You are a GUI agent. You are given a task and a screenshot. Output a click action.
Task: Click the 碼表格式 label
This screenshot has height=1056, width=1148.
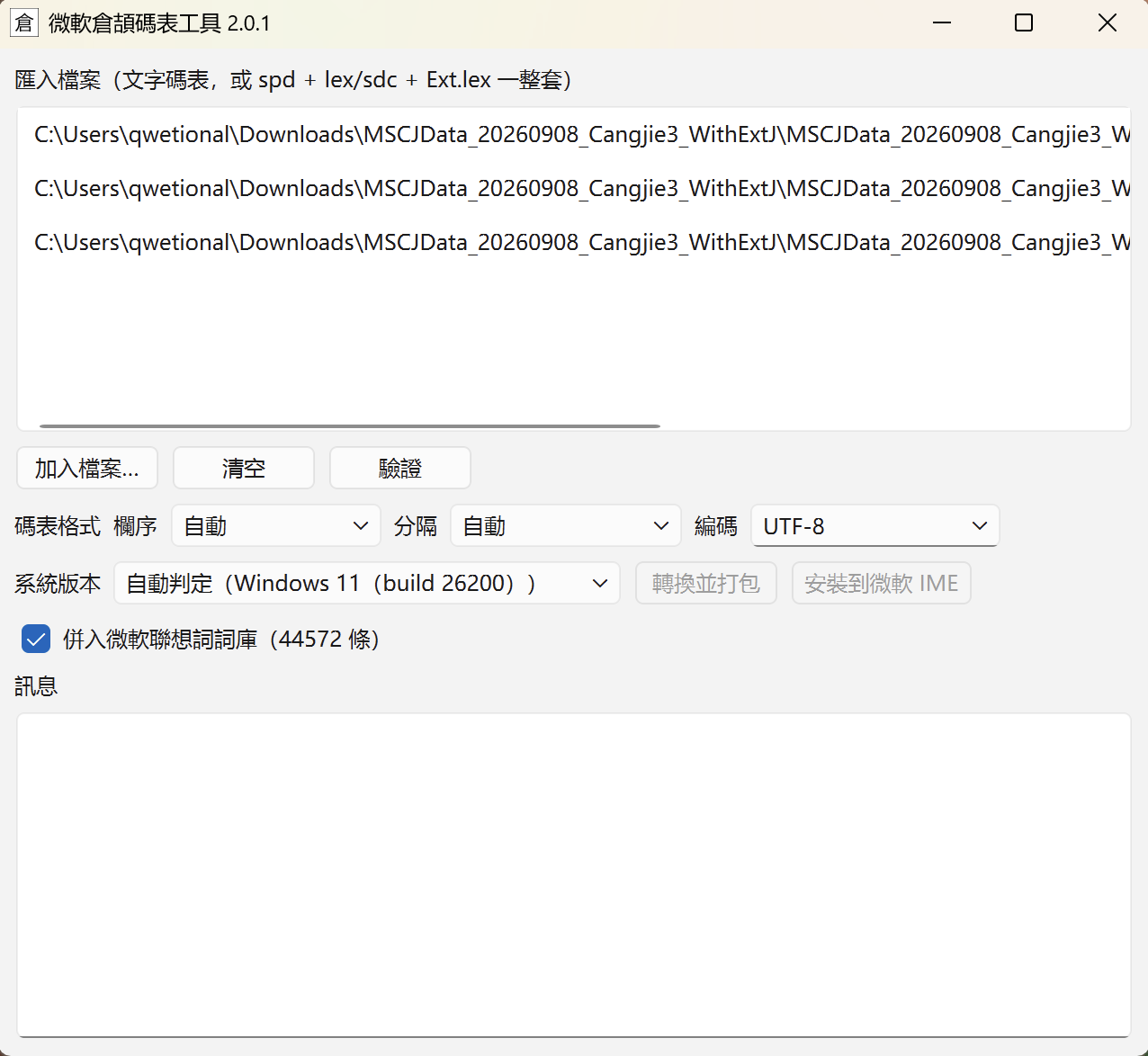click(58, 526)
